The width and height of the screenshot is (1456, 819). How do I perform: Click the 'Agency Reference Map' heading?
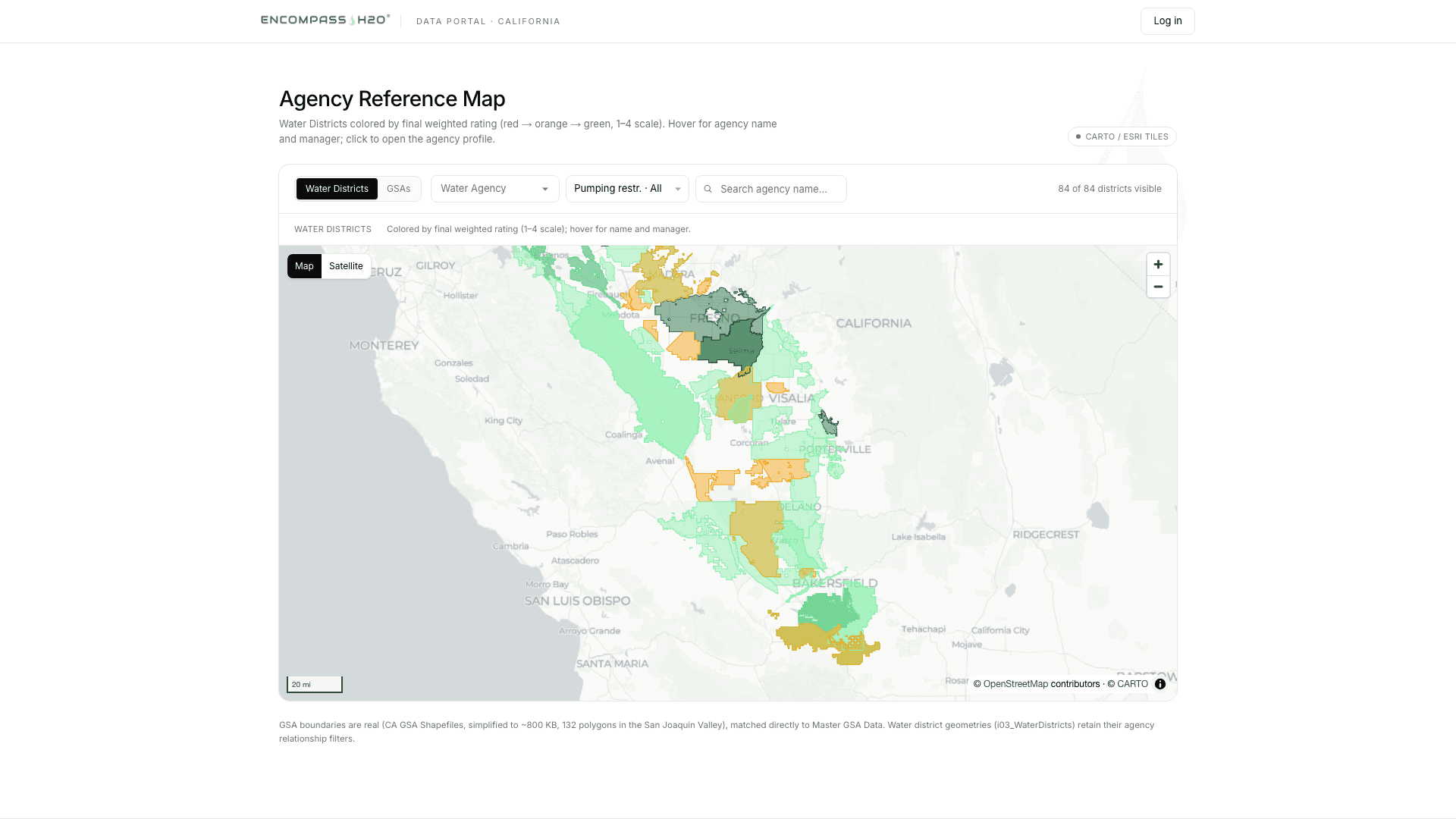coord(392,99)
